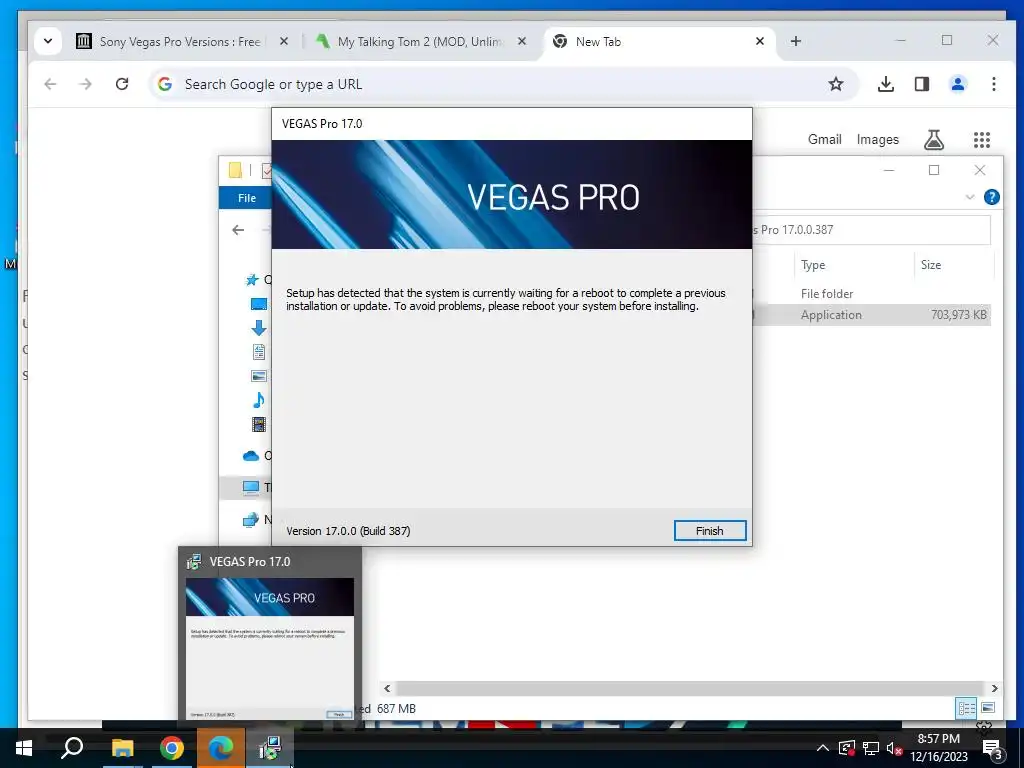Sort by Type column in File Explorer

coord(813,265)
